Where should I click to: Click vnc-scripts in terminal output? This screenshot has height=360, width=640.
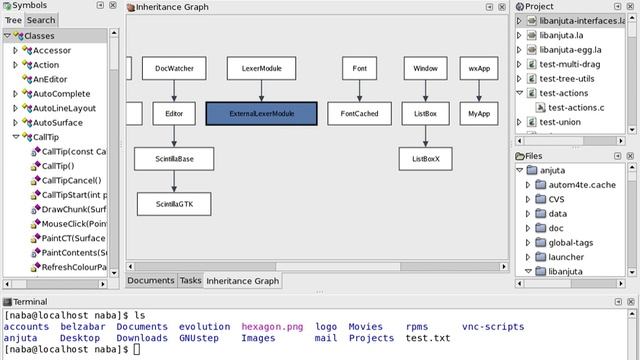point(493,327)
